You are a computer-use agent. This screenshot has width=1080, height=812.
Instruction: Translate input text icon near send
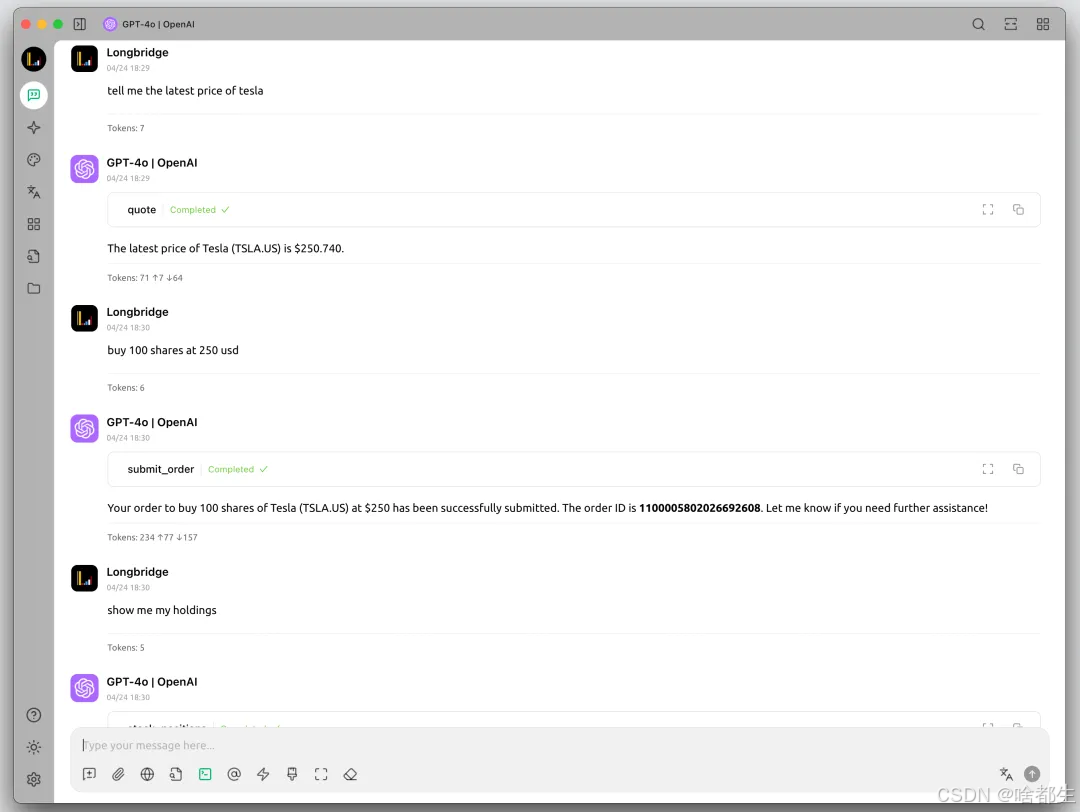pos(1006,774)
